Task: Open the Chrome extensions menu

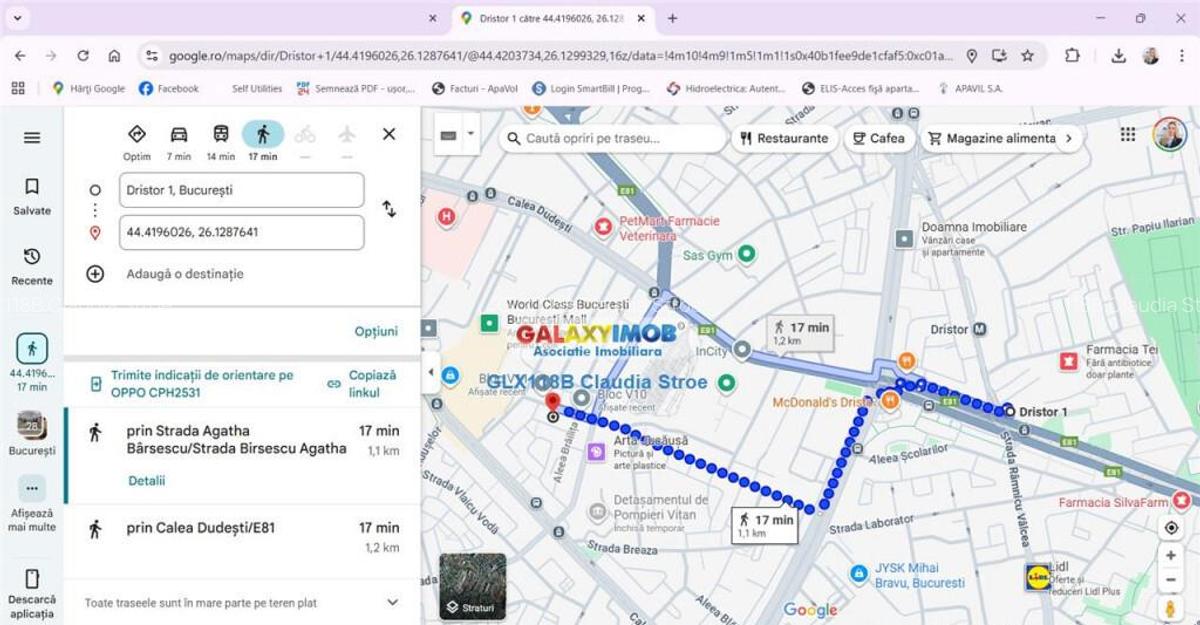Action: (1073, 56)
